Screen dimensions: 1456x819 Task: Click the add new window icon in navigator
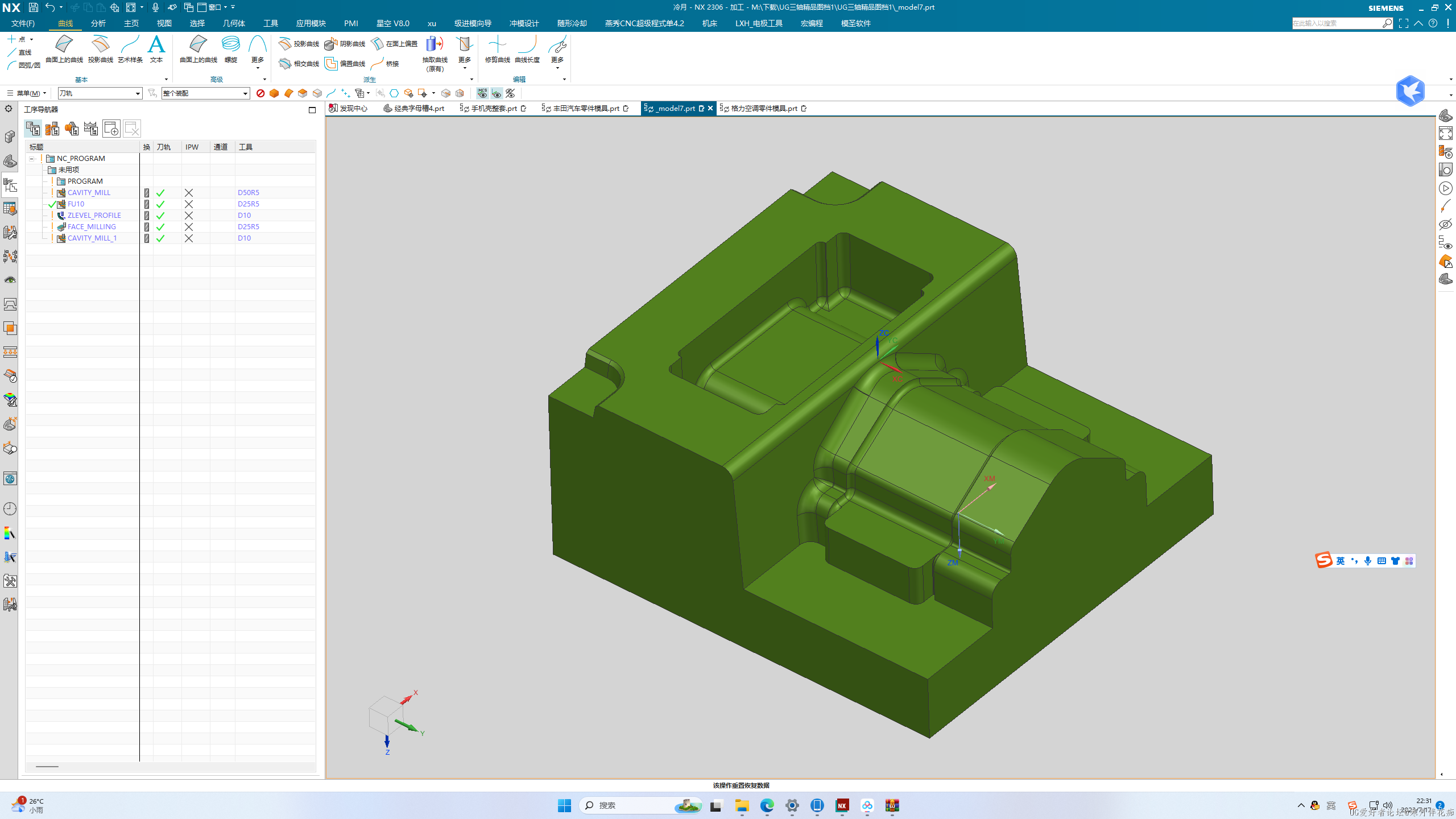coord(111,129)
